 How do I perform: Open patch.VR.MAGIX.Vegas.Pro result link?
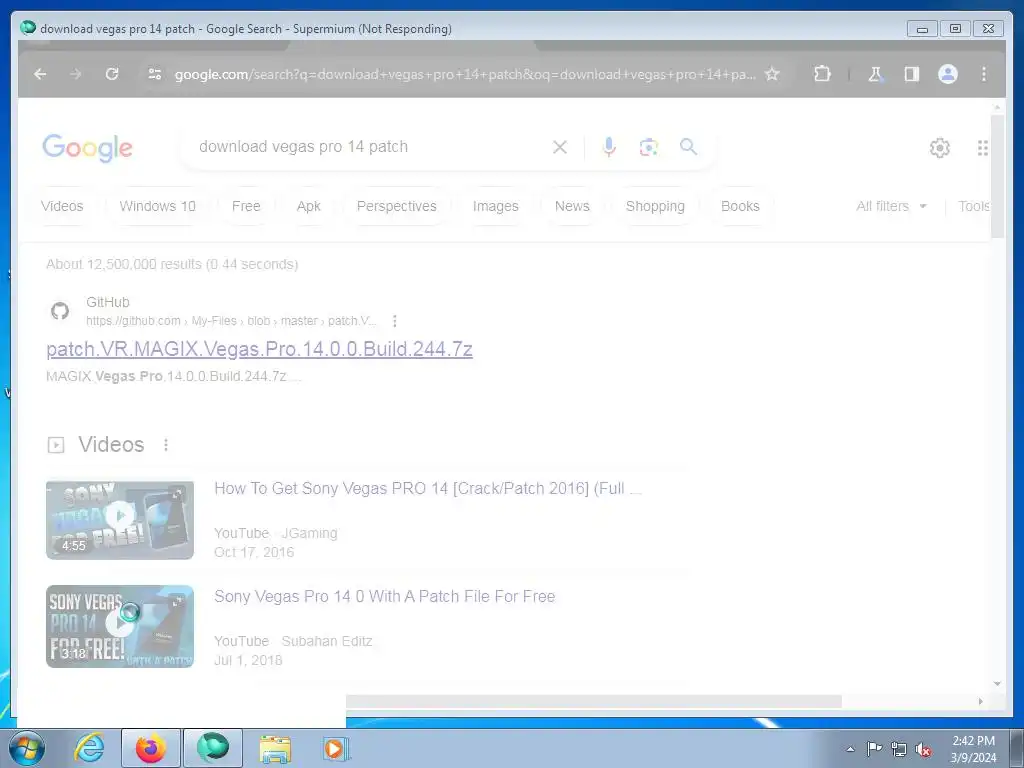tap(259, 349)
